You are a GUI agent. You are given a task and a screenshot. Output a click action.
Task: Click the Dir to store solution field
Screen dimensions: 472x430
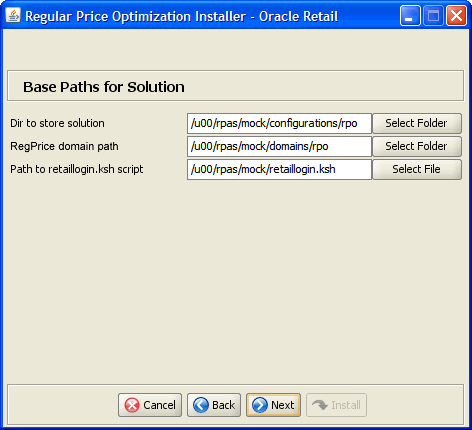tap(279, 123)
